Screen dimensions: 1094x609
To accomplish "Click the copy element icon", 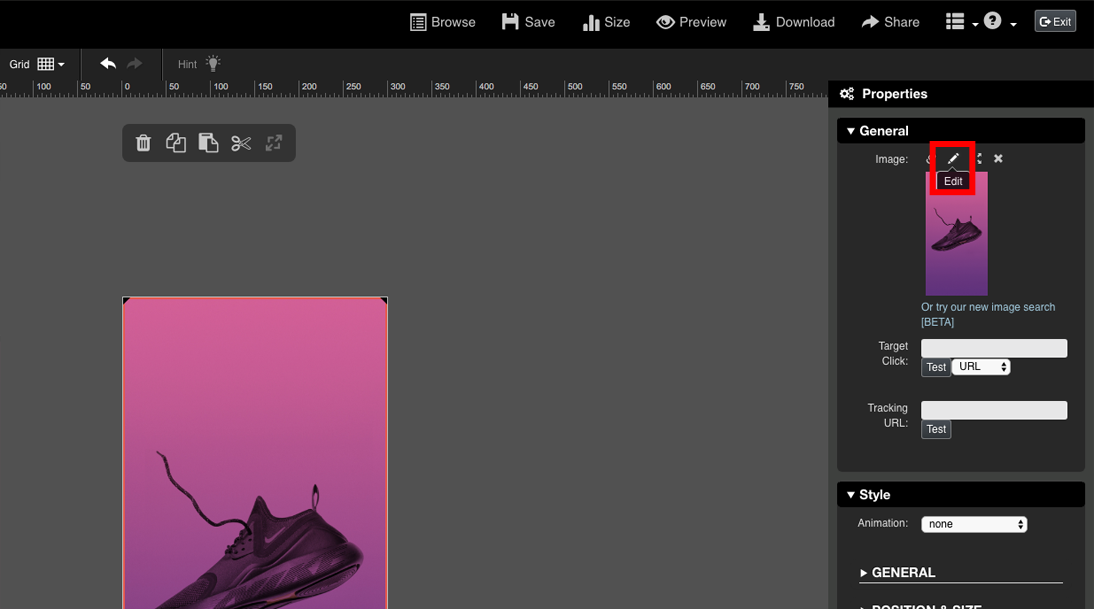I will click(x=176, y=143).
